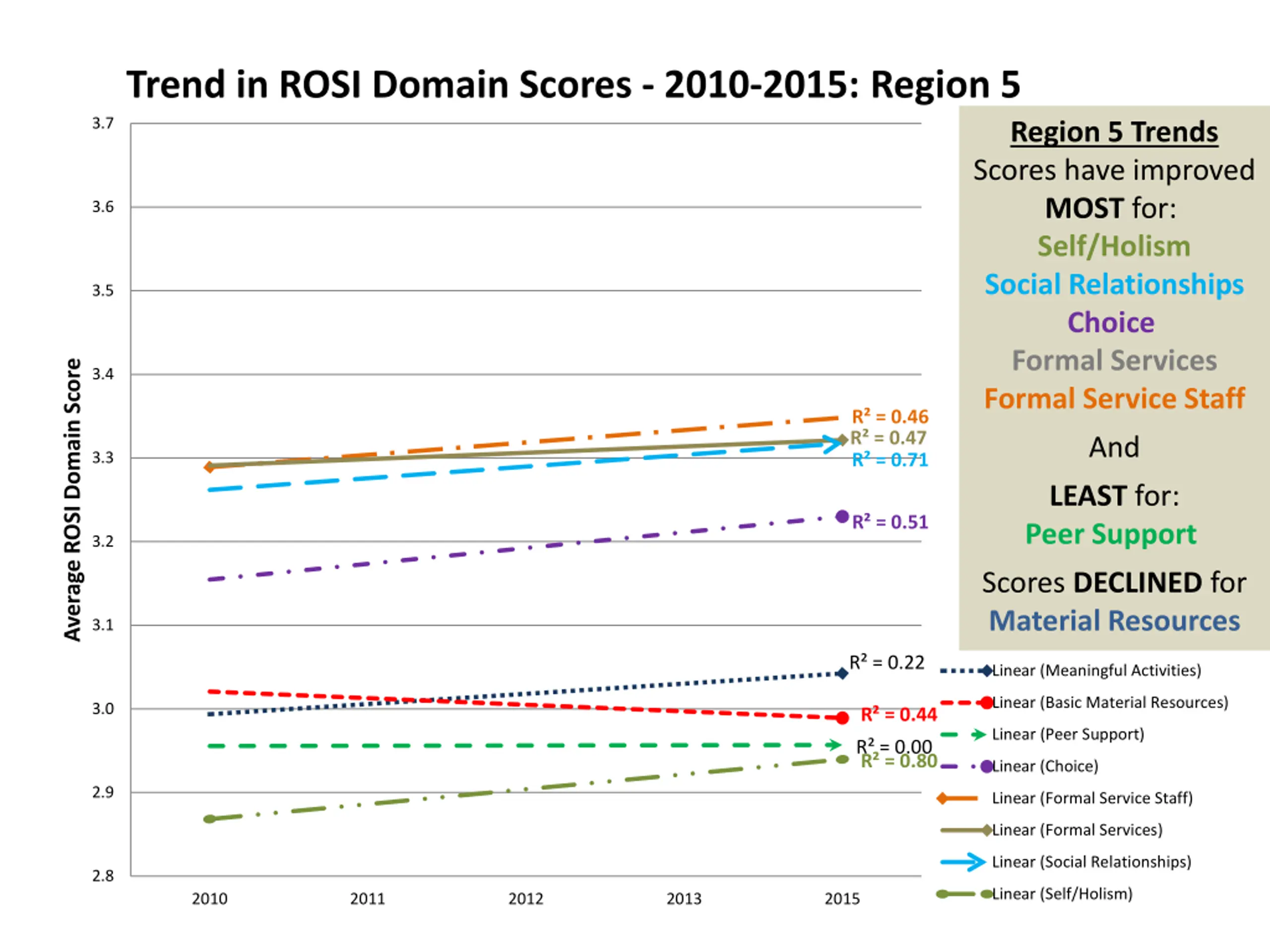Screen dimensions: 1270x952
Task: Click the orange diamond legend marker for Formal Service Staff
Action: [x=942, y=798]
